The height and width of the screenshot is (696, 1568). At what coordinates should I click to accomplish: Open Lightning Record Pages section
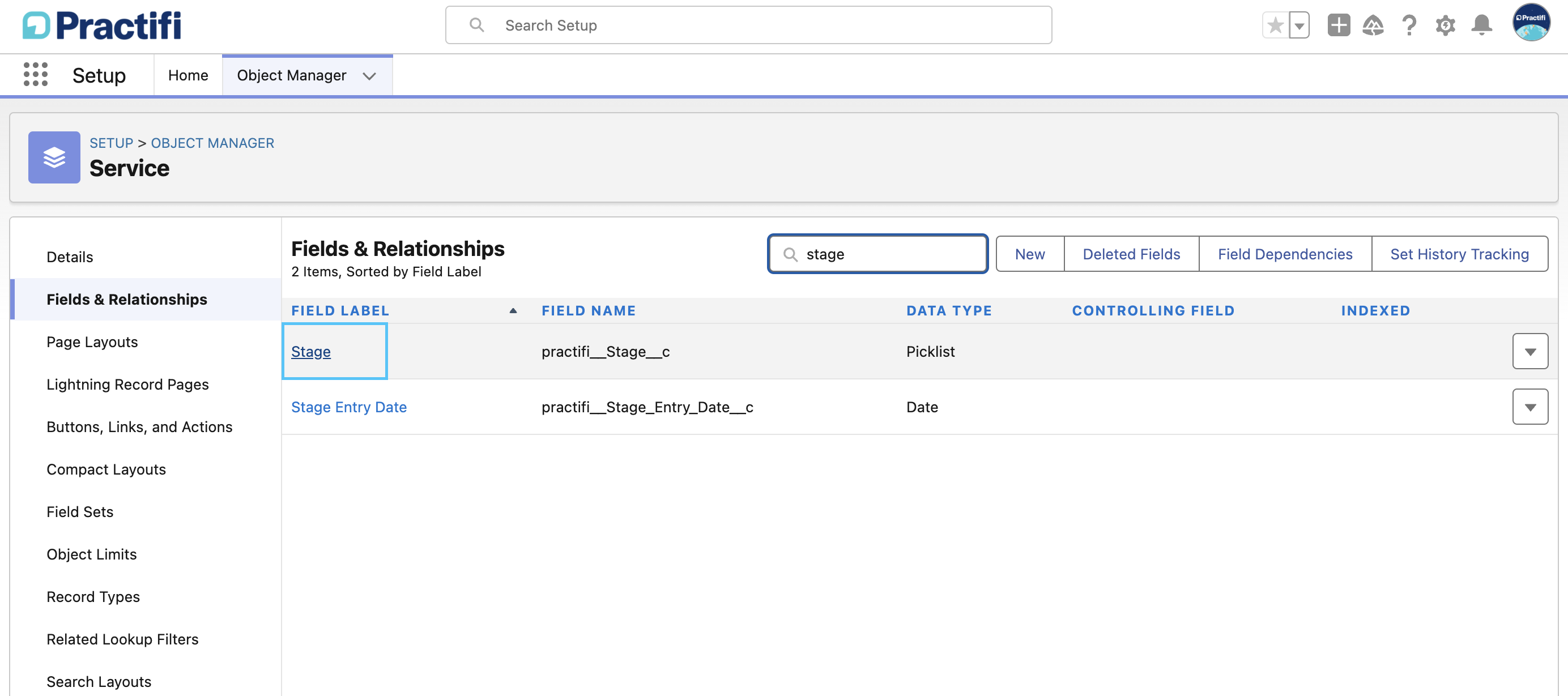pyautogui.click(x=127, y=384)
